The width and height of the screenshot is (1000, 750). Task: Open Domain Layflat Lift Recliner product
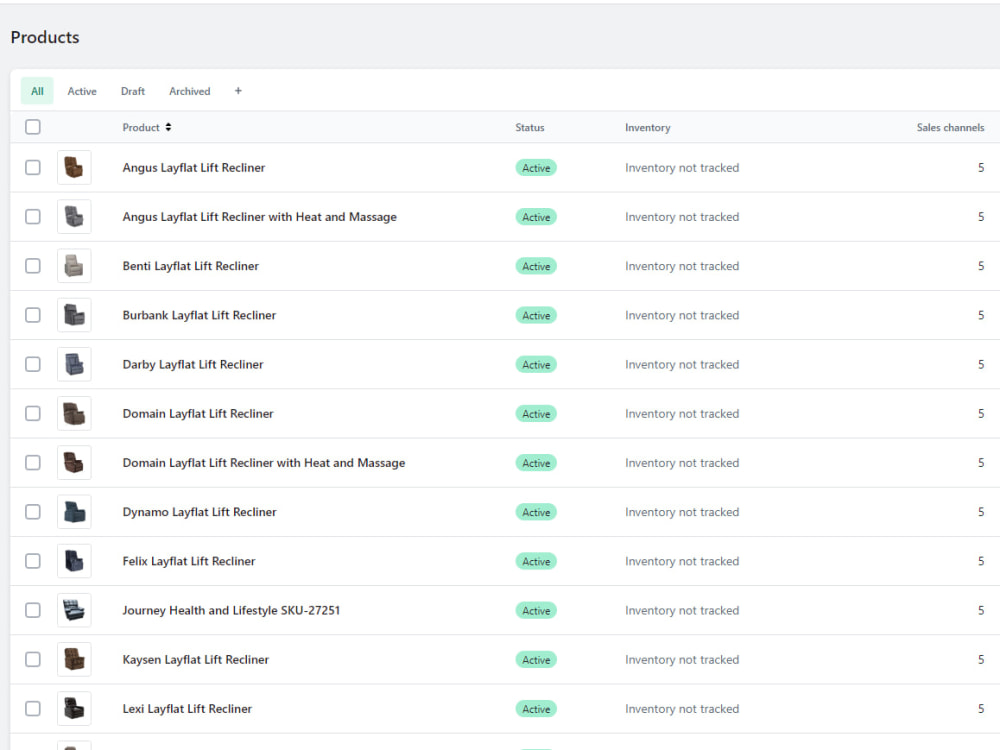198,413
